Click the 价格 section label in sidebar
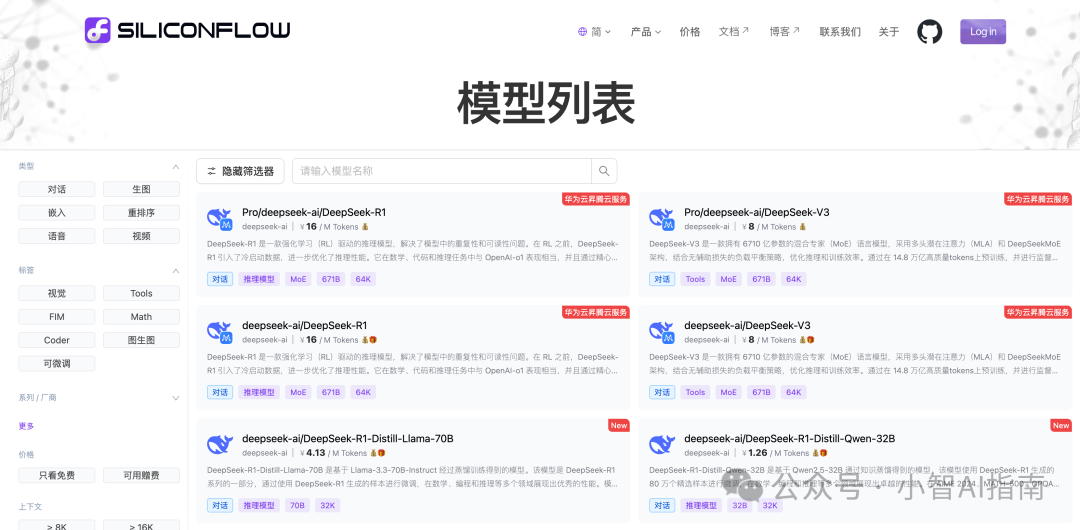 (26, 454)
